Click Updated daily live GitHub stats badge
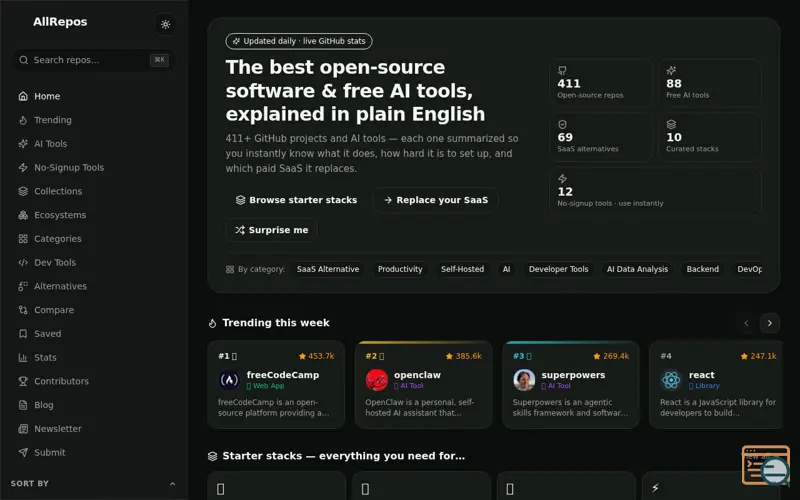This screenshot has width=800, height=500. [x=299, y=41]
